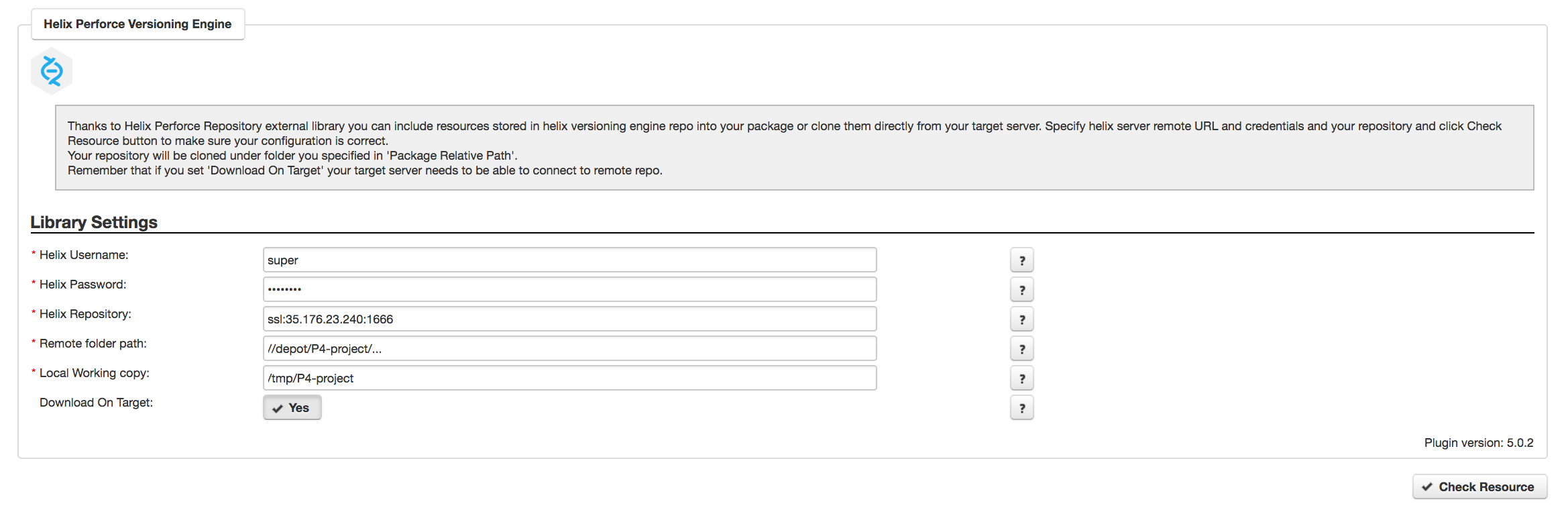
Task: Toggle Download On Target Yes button
Action: (x=292, y=408)
